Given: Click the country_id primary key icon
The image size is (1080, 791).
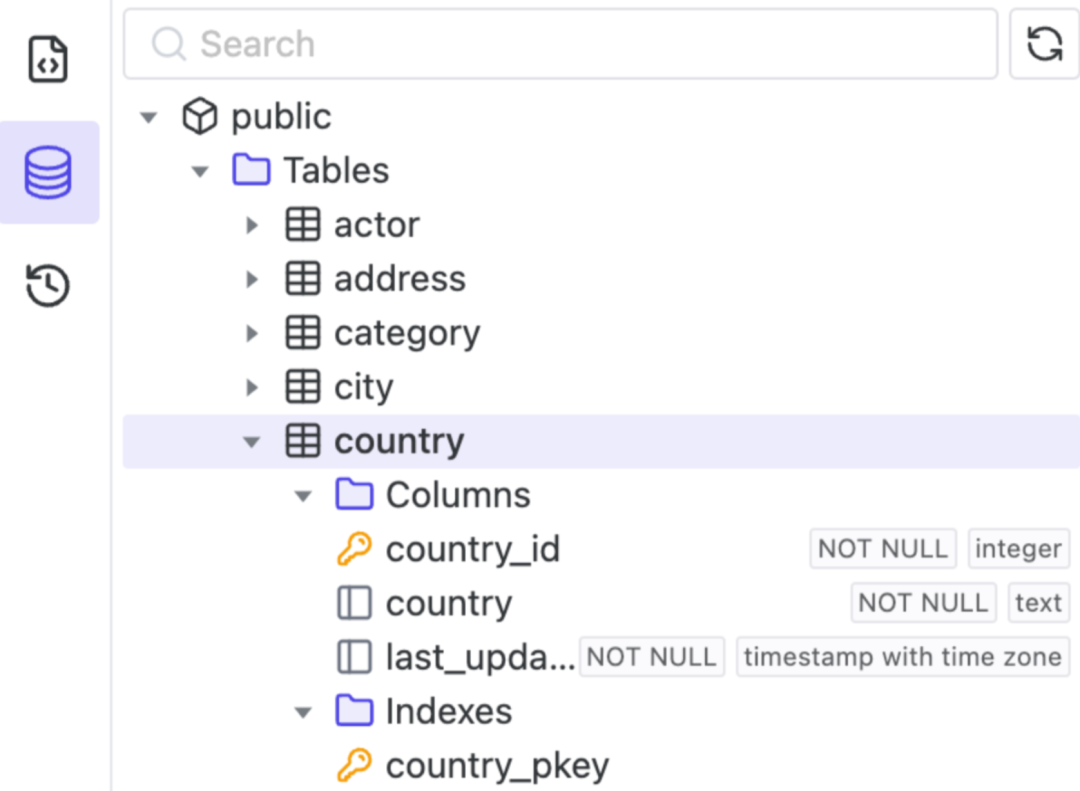Looking at the screenshot, I should 355,549.
